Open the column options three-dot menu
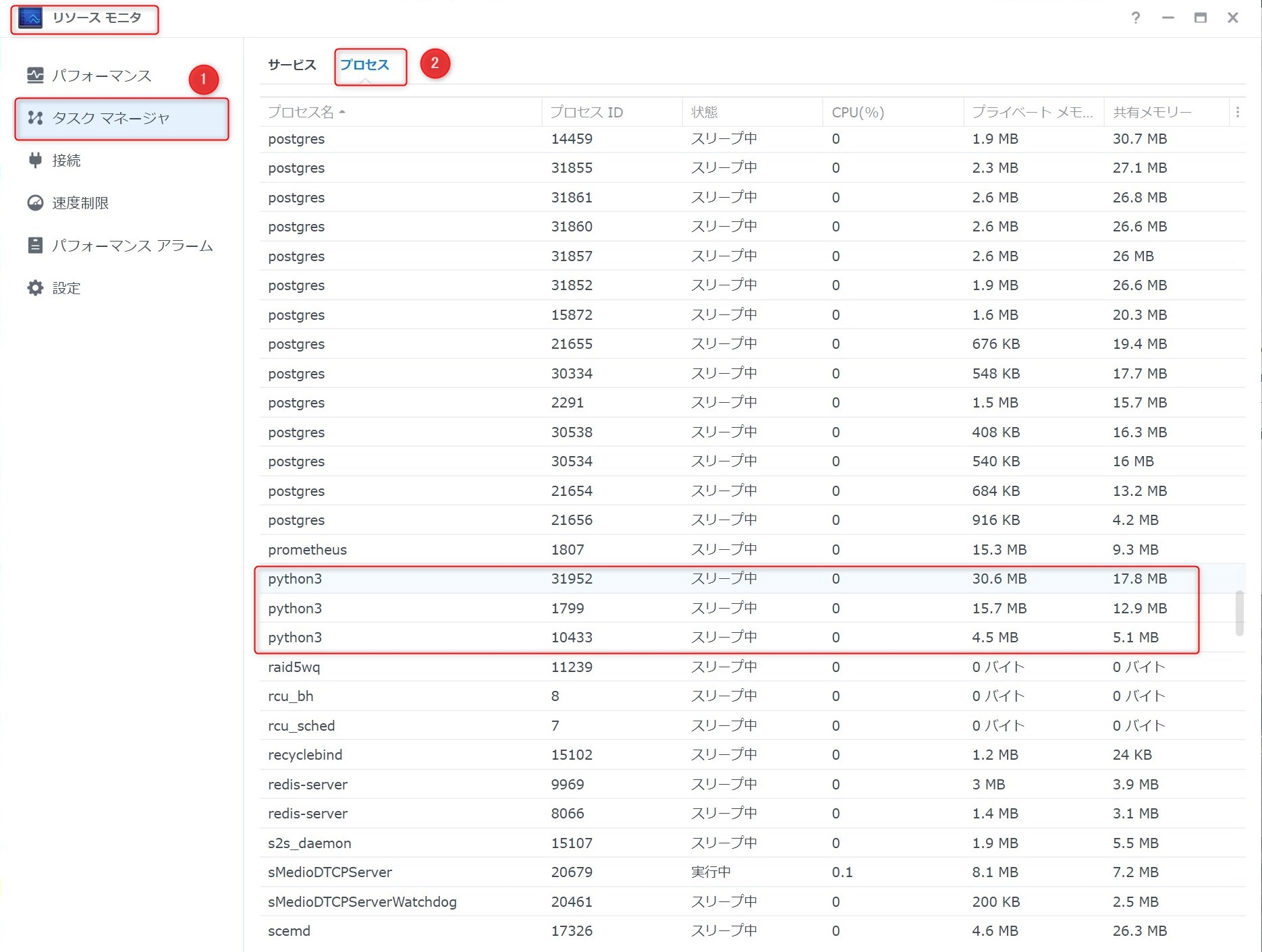This screenshot has height=952, width=1262. tap(1237, 112)
